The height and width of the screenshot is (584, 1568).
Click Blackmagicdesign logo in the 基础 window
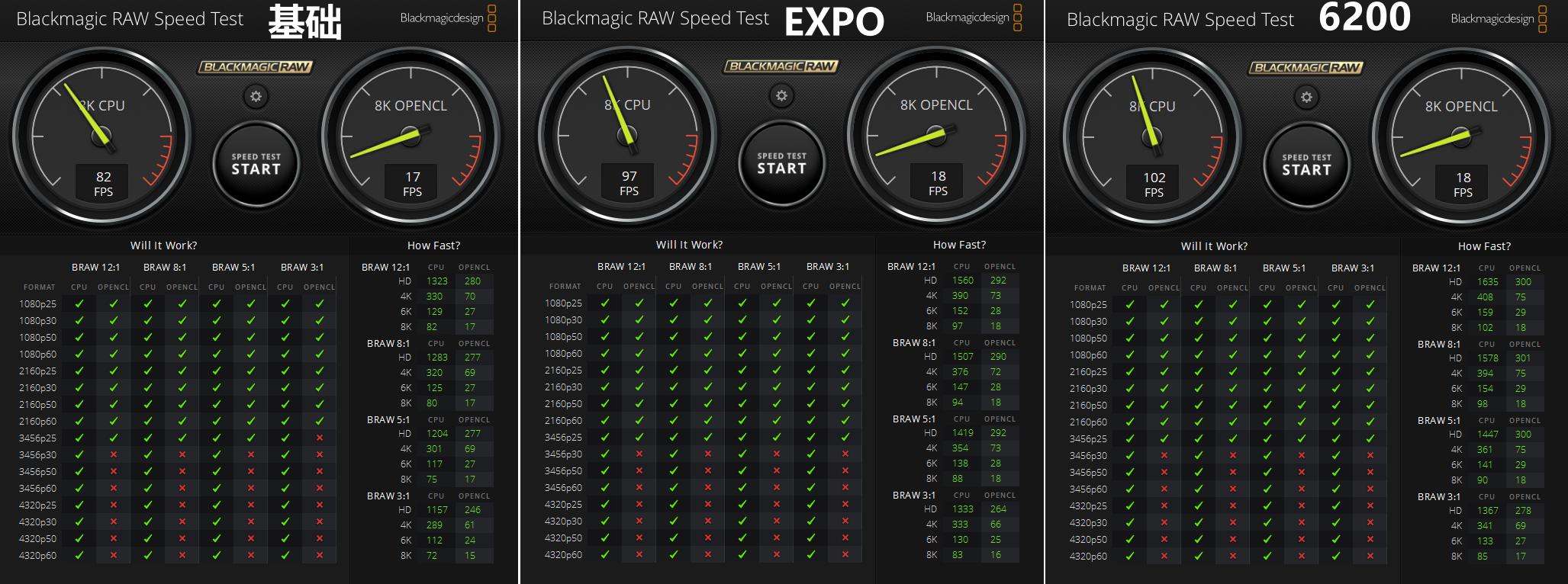click(x=449, y=18)
